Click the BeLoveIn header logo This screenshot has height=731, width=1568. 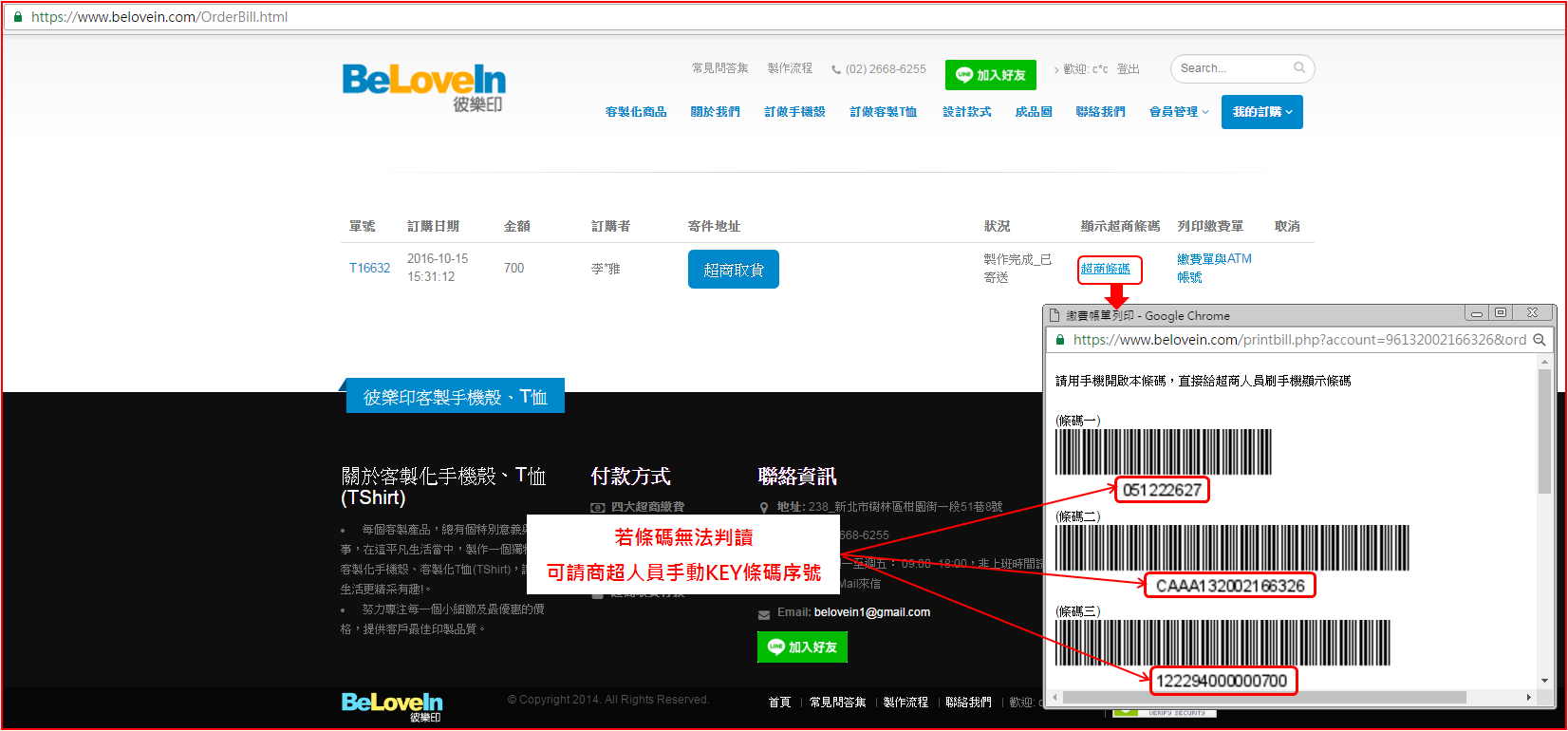point(424,87)
